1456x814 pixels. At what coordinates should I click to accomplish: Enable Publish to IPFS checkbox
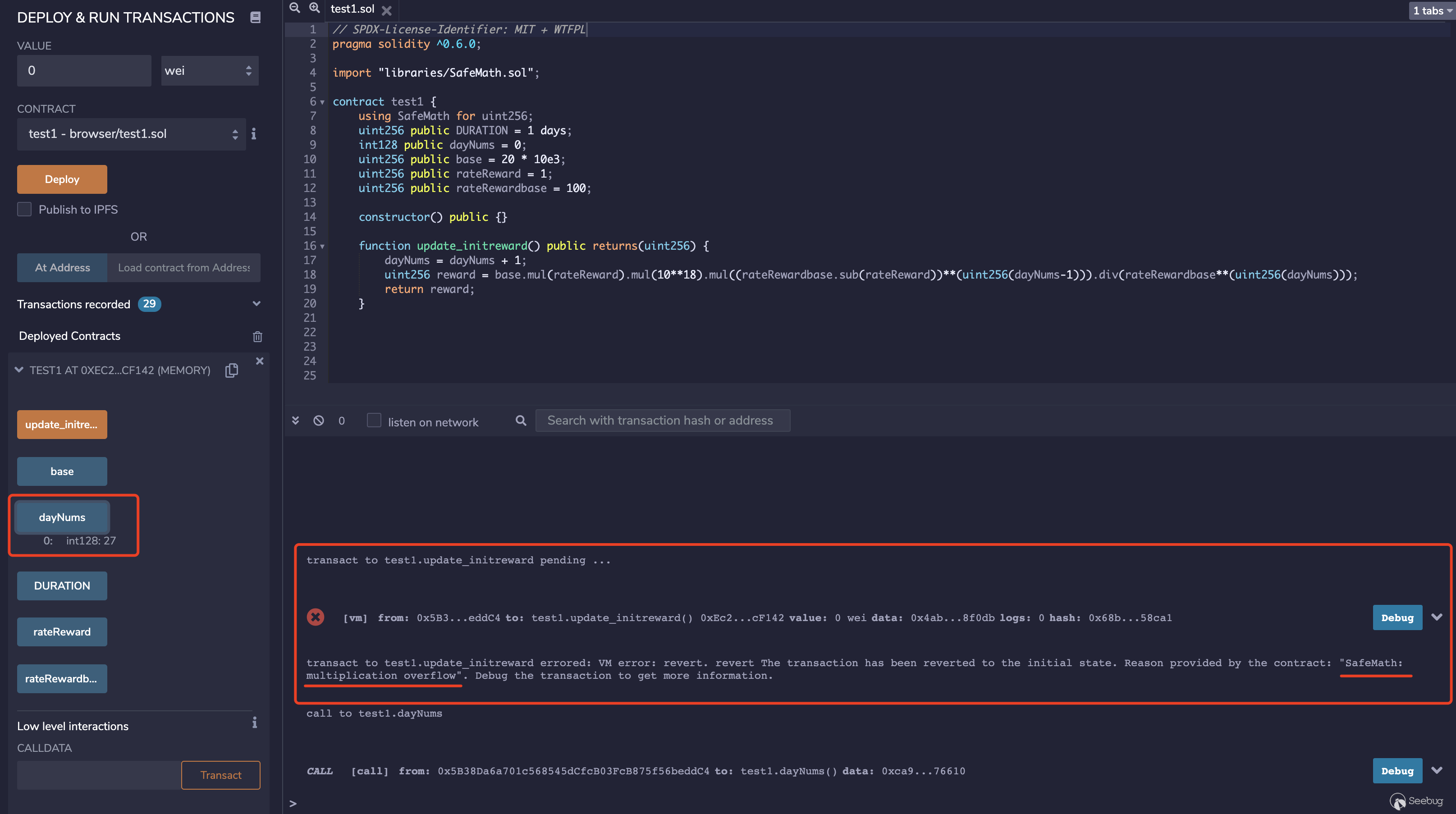(24, 210)
